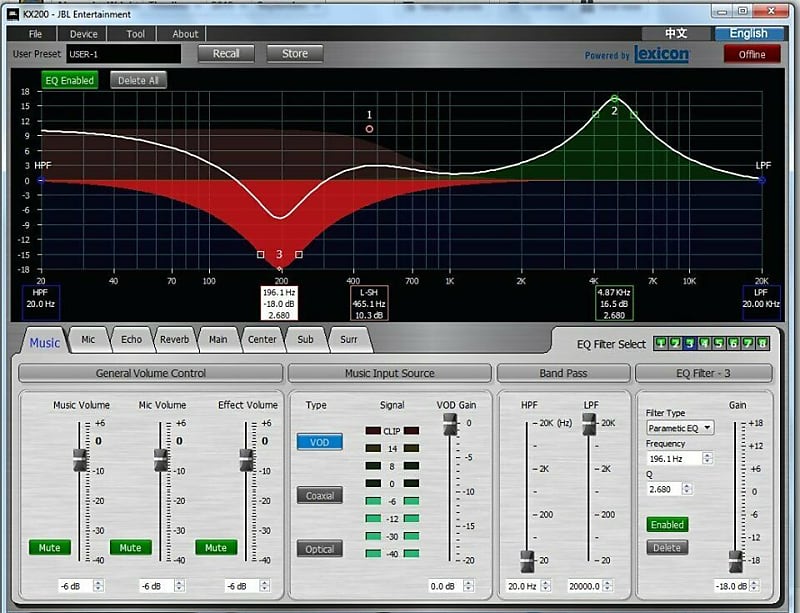The width and height of the screenshot is (800, 613).
Task: Click the Lexicon logo
Action: coord(661,54)
